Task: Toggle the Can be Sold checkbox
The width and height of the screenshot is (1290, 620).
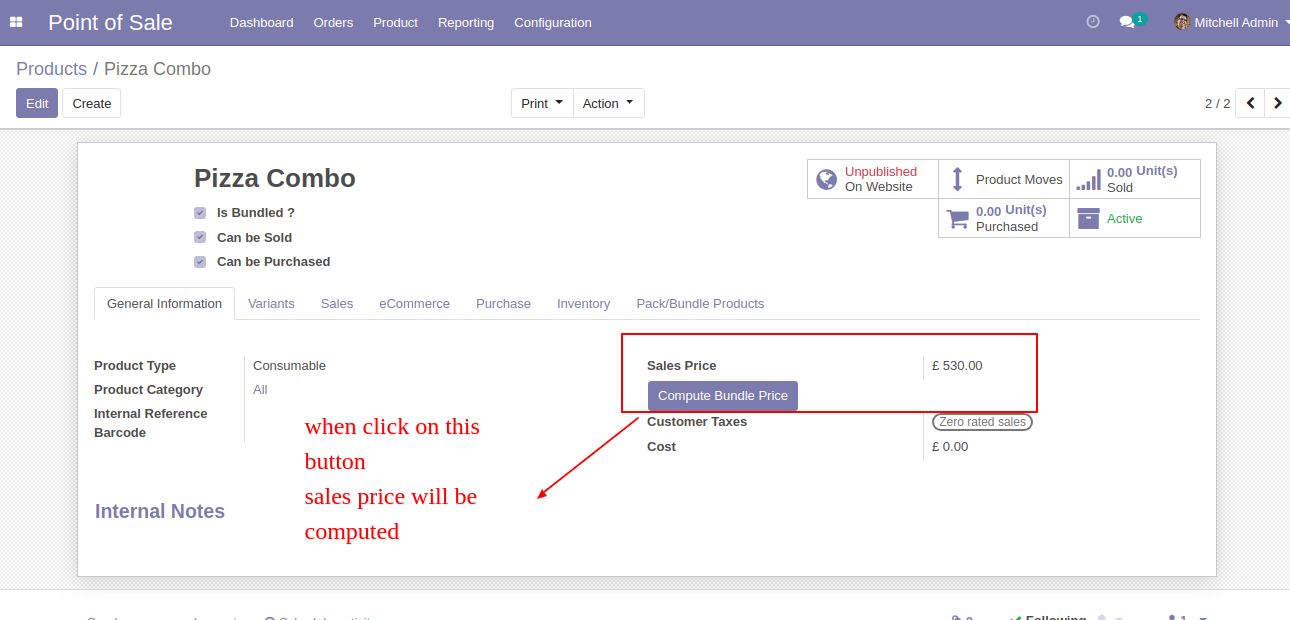Action: tap(200, 237)
